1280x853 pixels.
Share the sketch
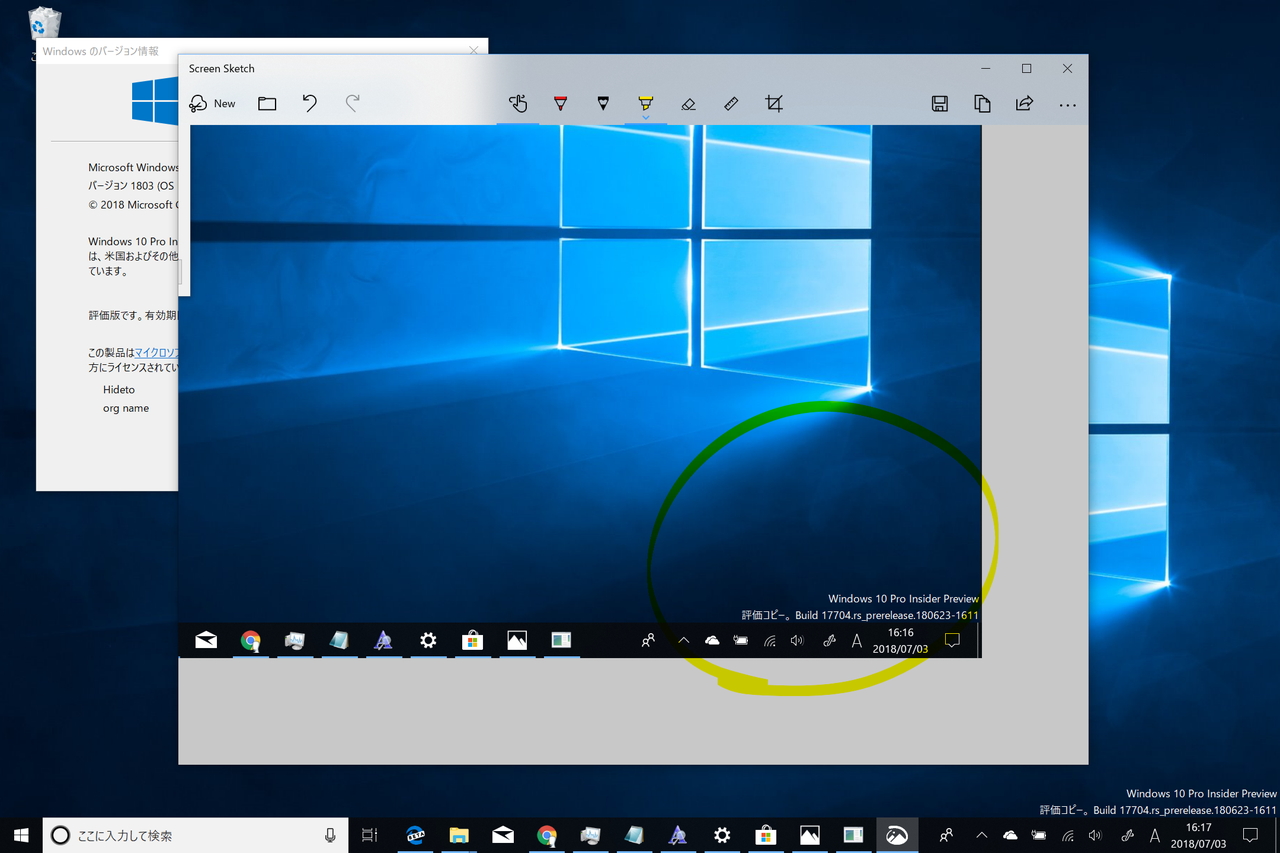(x=1024, y=103)
